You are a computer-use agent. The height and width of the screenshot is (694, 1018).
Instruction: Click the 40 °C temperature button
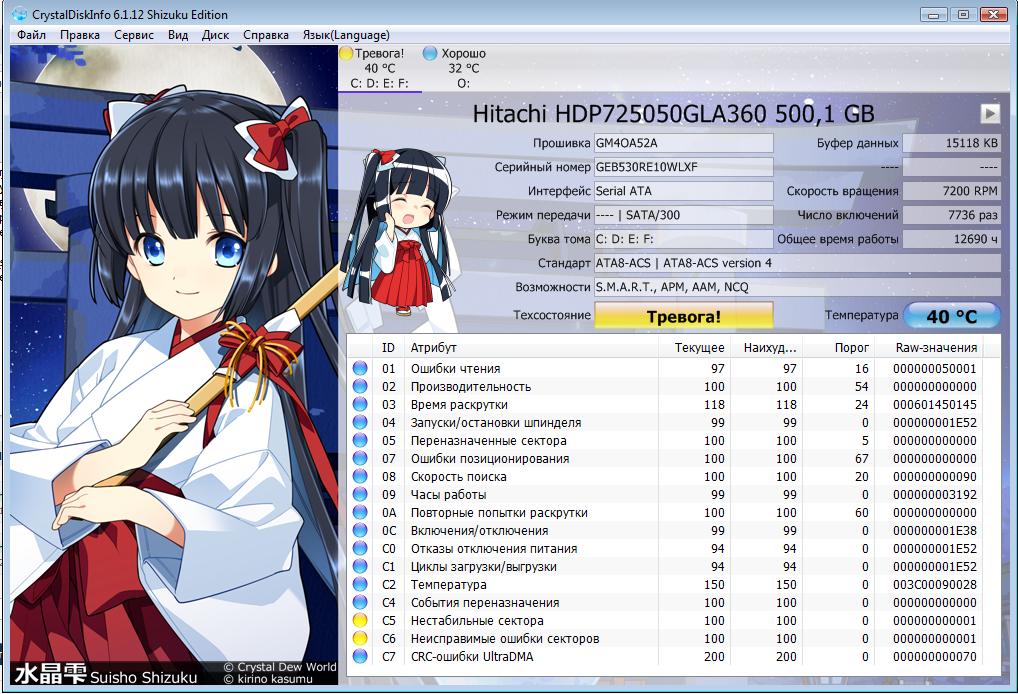(x=952, y=316)
